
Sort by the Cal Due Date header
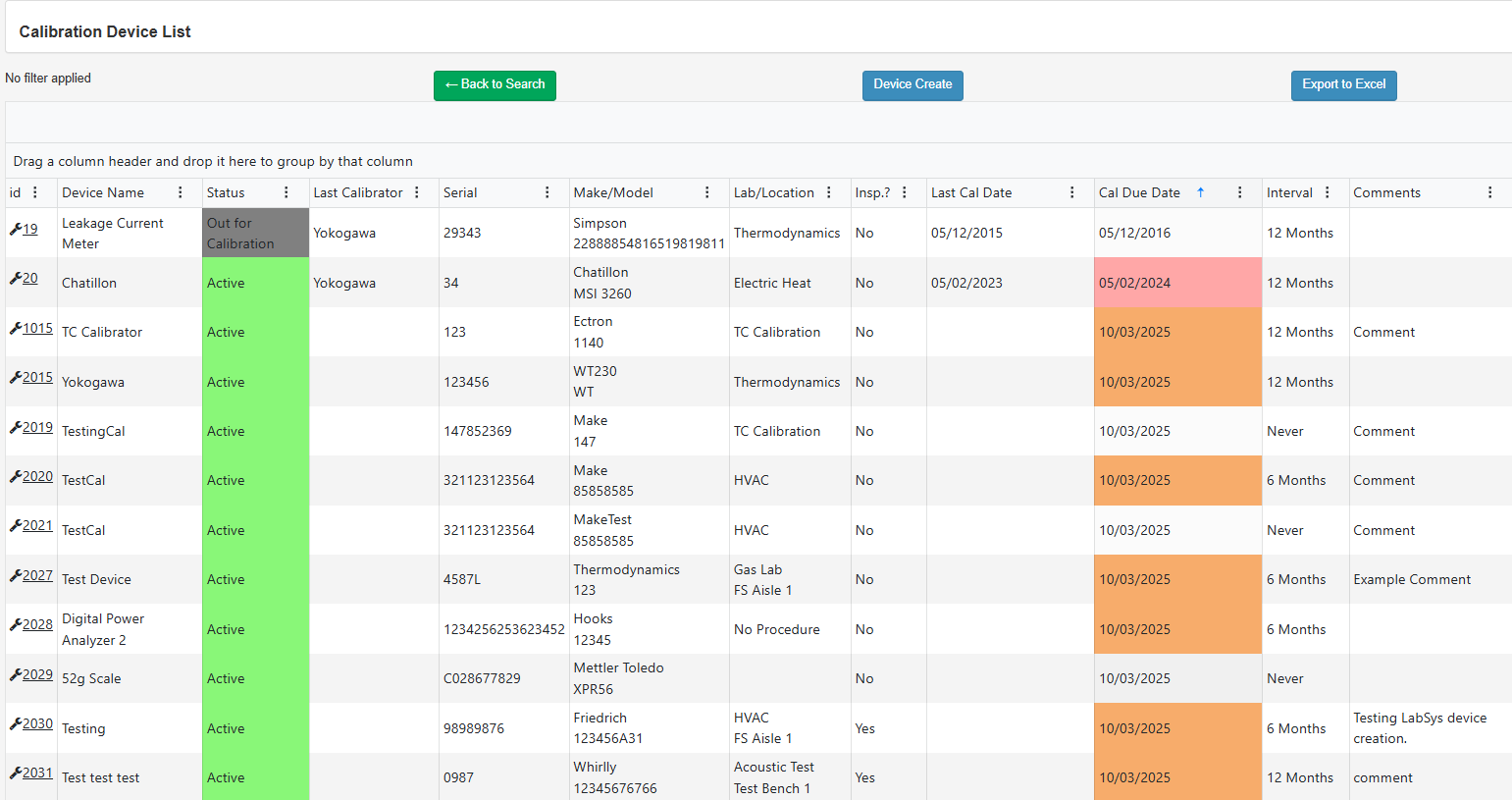click(x=1139, y=192)
